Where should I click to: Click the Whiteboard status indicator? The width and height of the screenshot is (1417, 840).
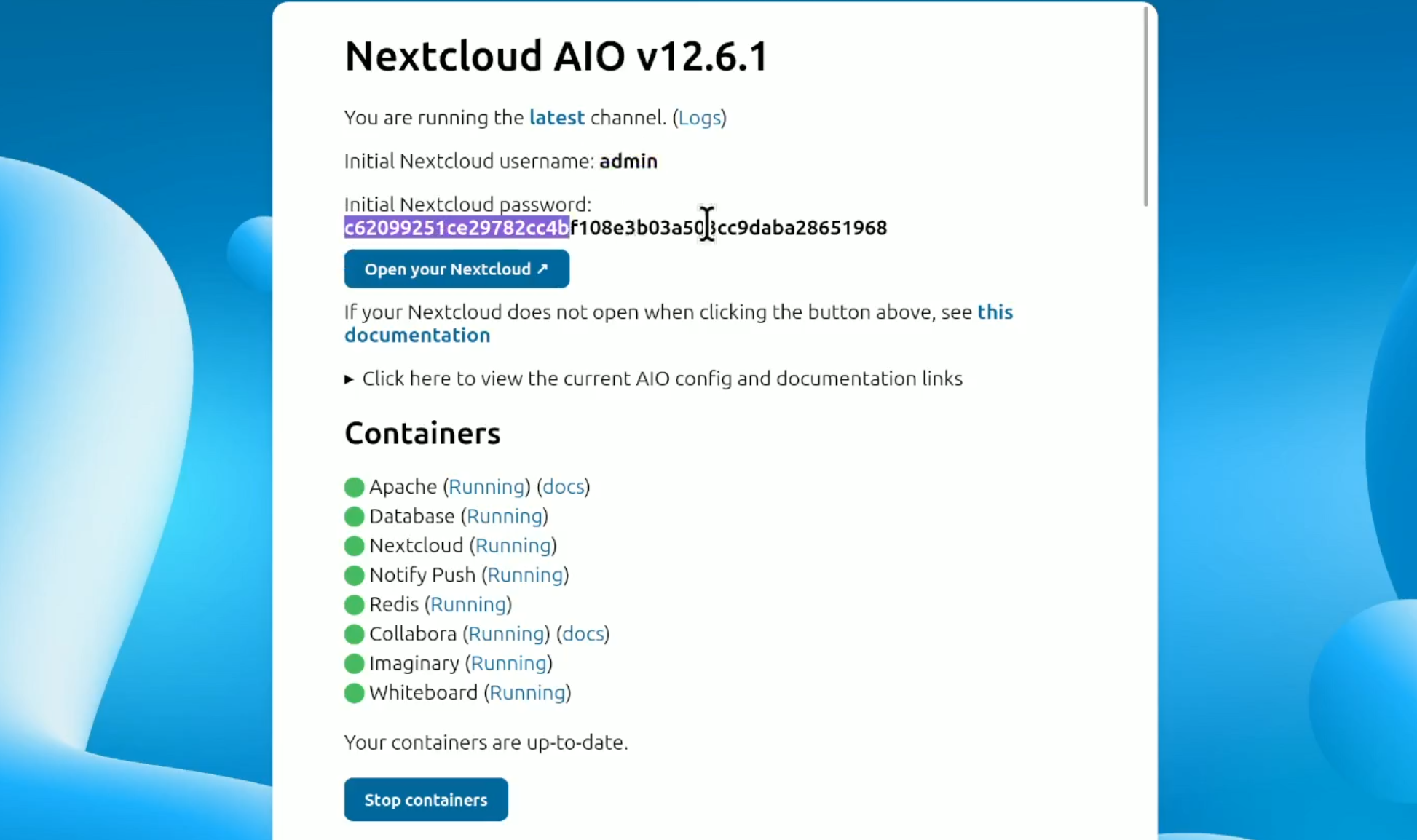(x=354, y=692)
